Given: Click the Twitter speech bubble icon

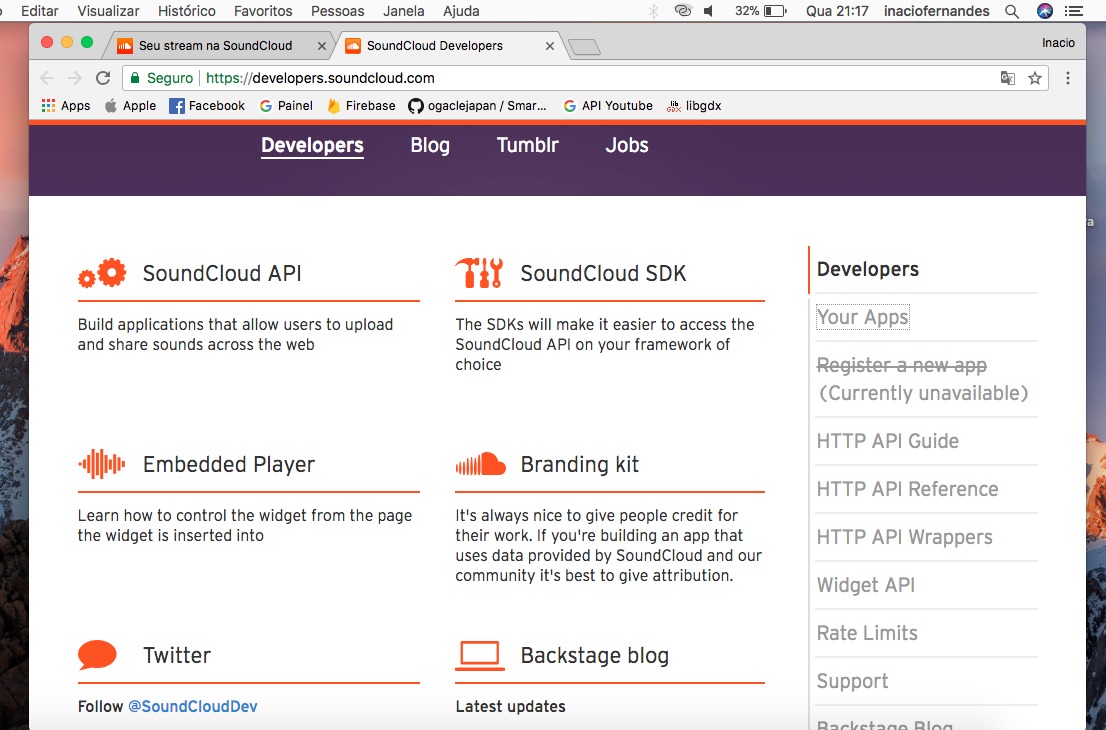Looking at the screenshot, I should pyautogui.click(x=98, y=655).
